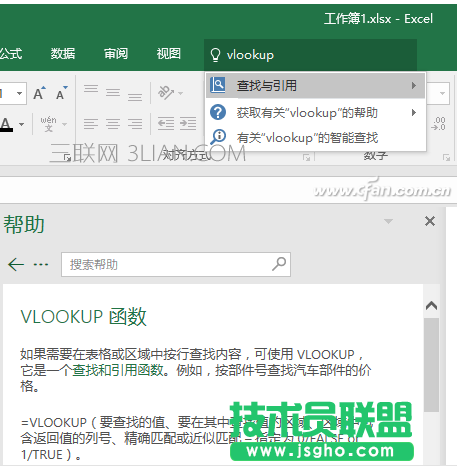Image resolution: width=457 pixels, height=467 pixels.
Task: Expand the 查找与引用 submenu arrow
Action: (414, 86)
